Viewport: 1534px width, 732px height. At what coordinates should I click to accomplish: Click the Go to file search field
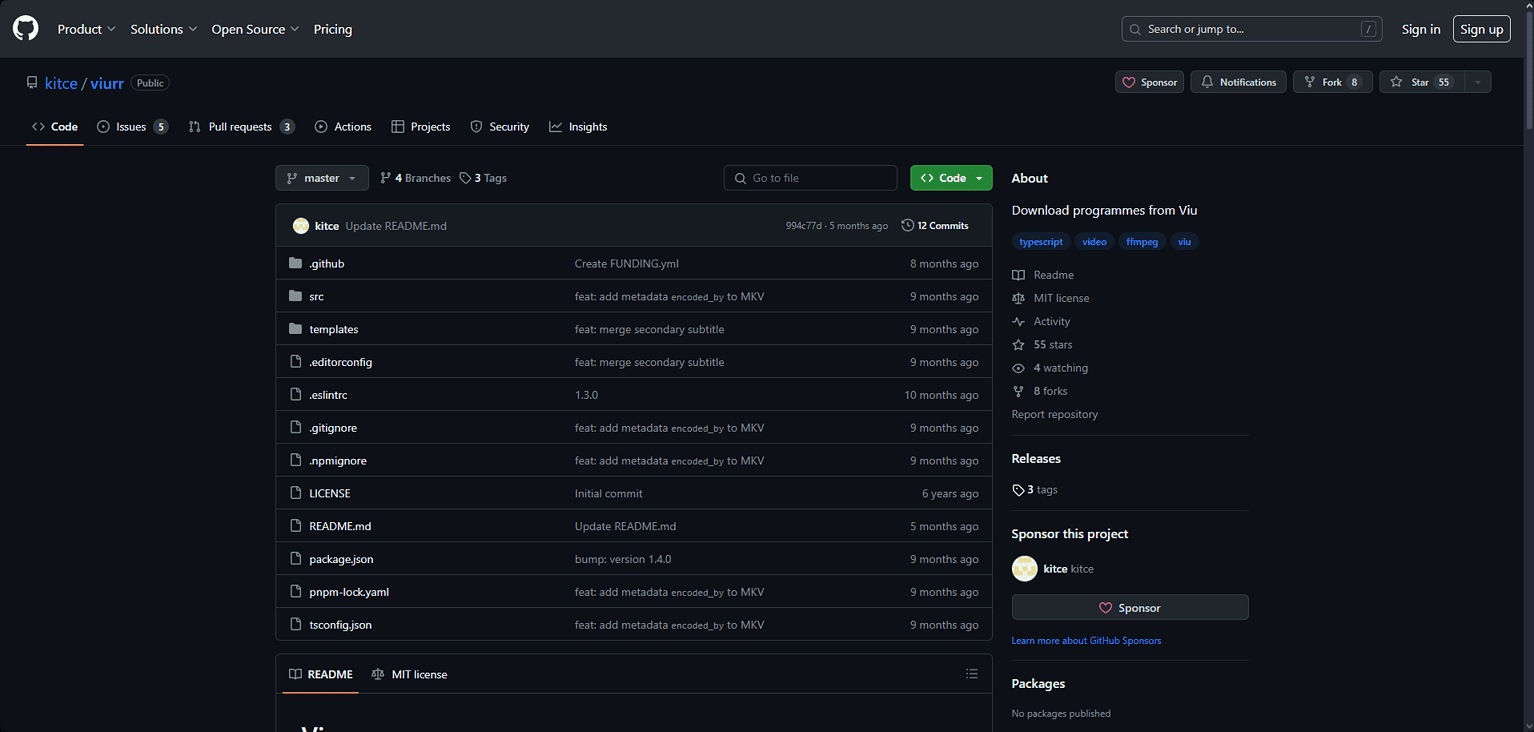[x=810, y=178]
